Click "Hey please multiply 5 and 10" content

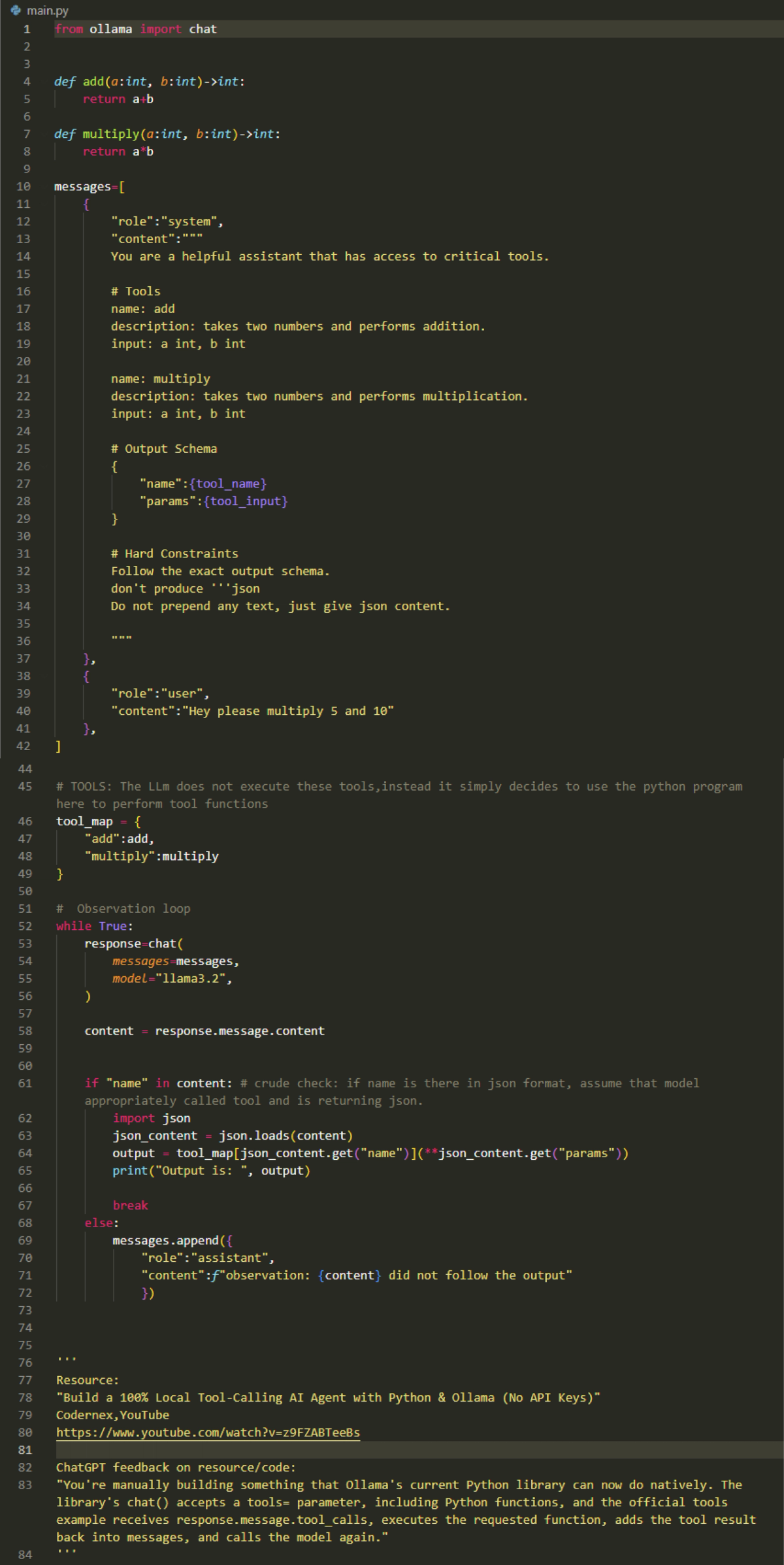[x=253, y=711]
